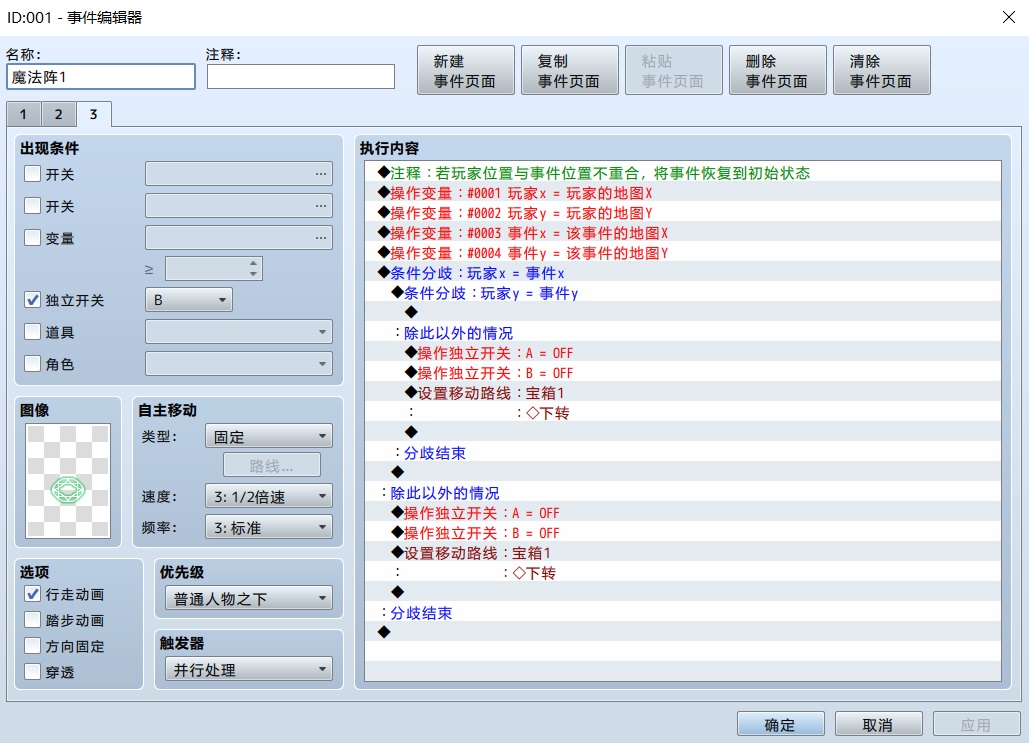The image size is (1029, 743).
Task: Open the 独立开关 B dropdown
Action: click(x=189, y=300)
